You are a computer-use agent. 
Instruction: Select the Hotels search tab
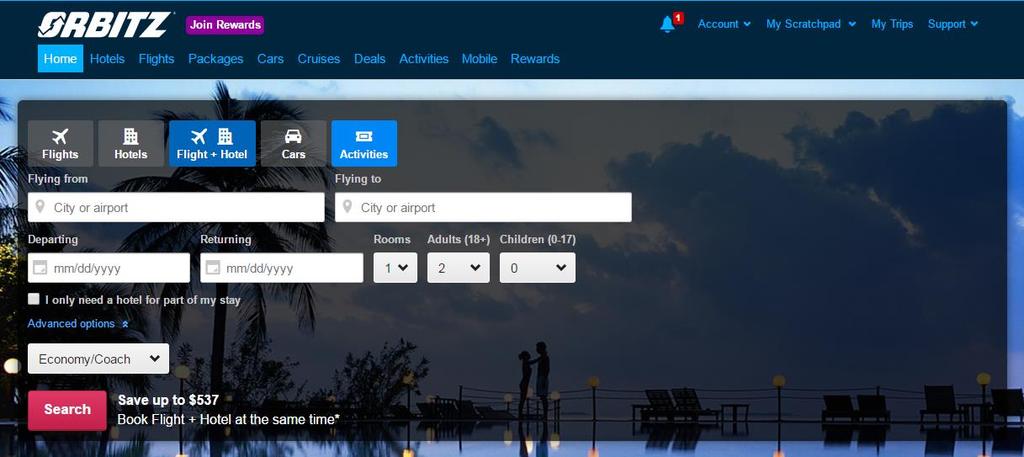pos(131,144)
